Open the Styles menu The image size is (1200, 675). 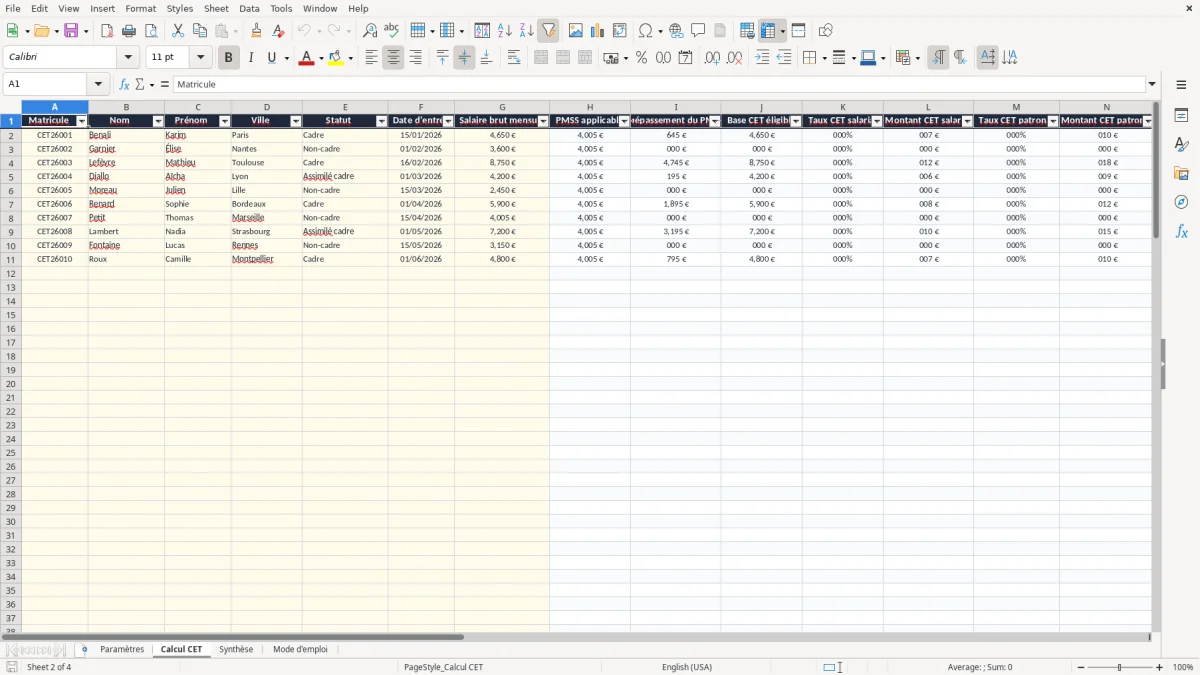click(x=180, y=8)
